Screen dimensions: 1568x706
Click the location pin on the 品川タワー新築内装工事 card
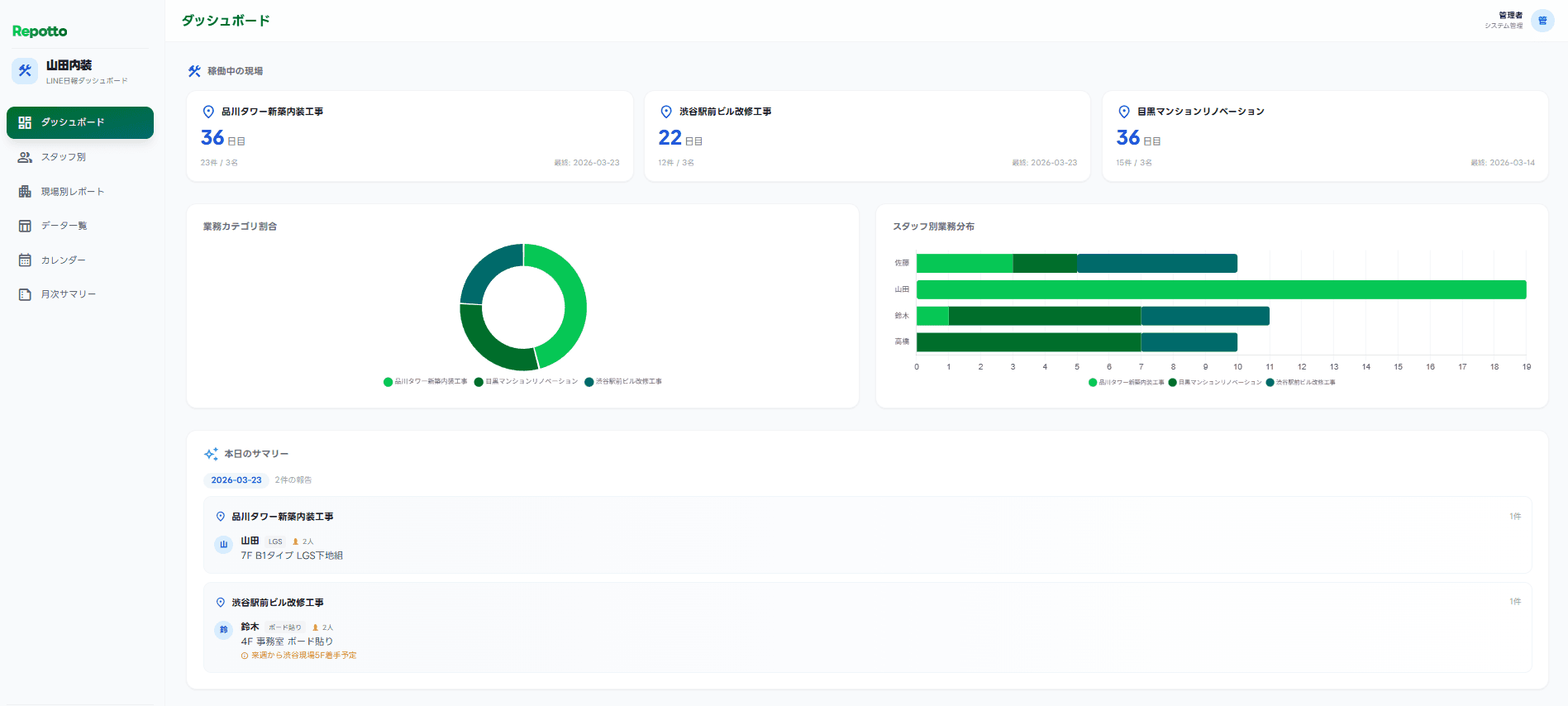coord(208,112)
